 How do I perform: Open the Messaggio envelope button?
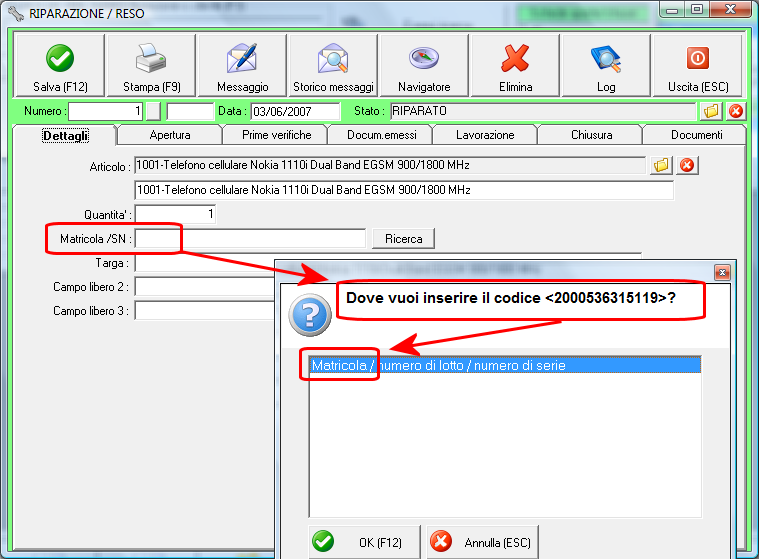243,65
